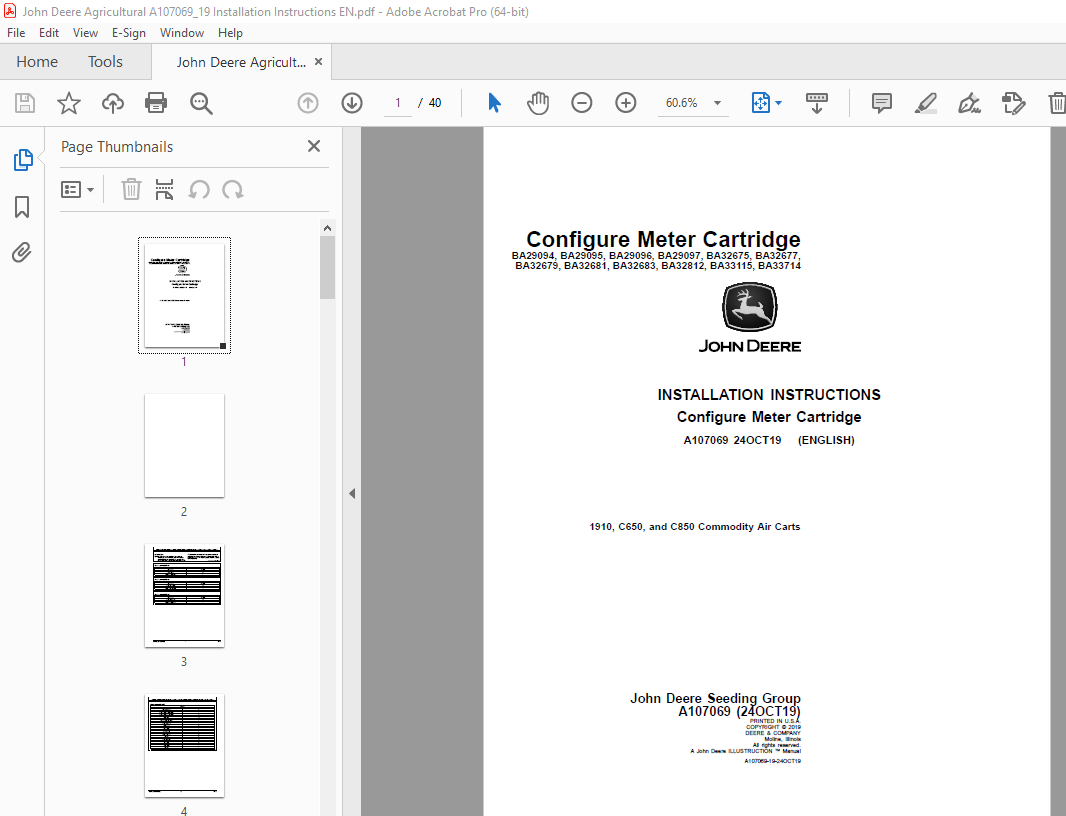Viewport: 1066px width, 816px height.
Task: Click the page number field
Action: click(x=398, y=103)
